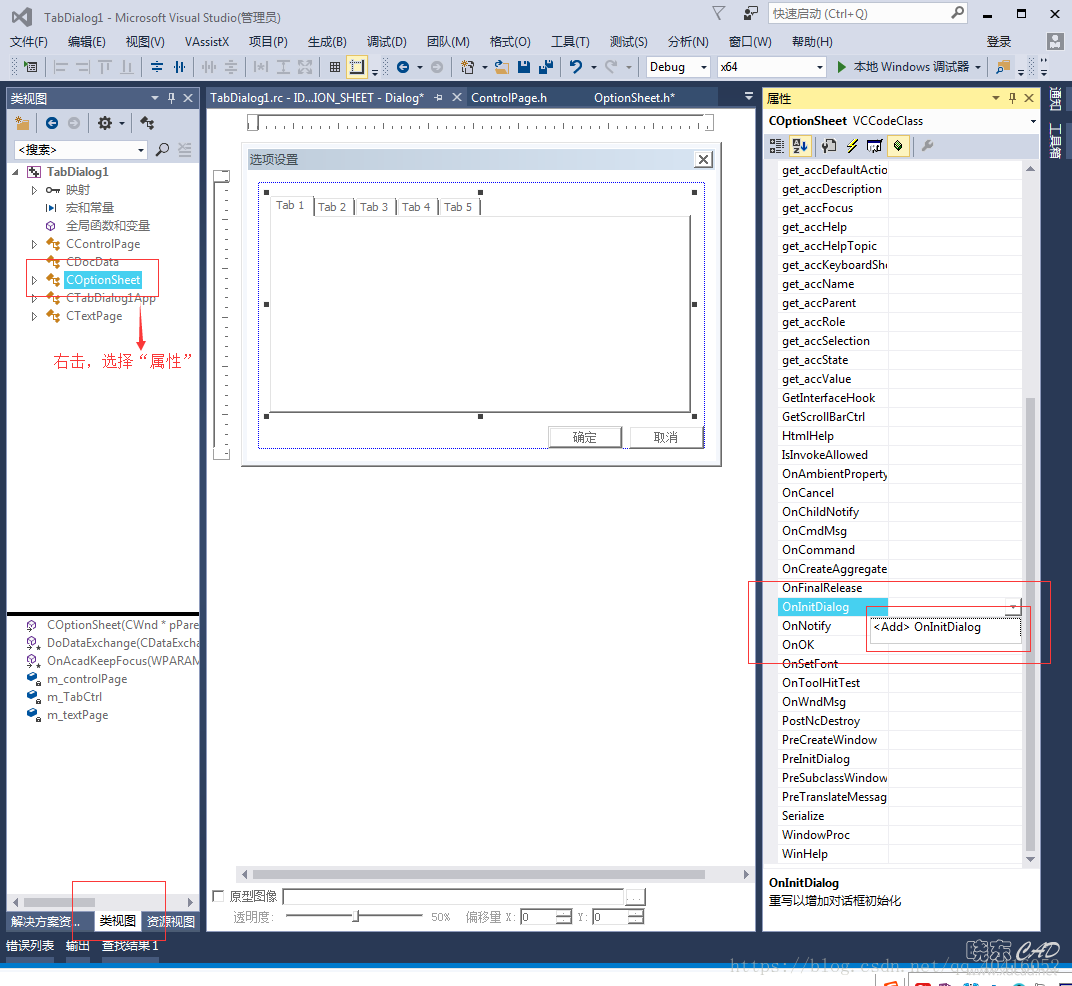
Task: Collapse the TabDialog1 project node
Action: [x=16, y=172]
